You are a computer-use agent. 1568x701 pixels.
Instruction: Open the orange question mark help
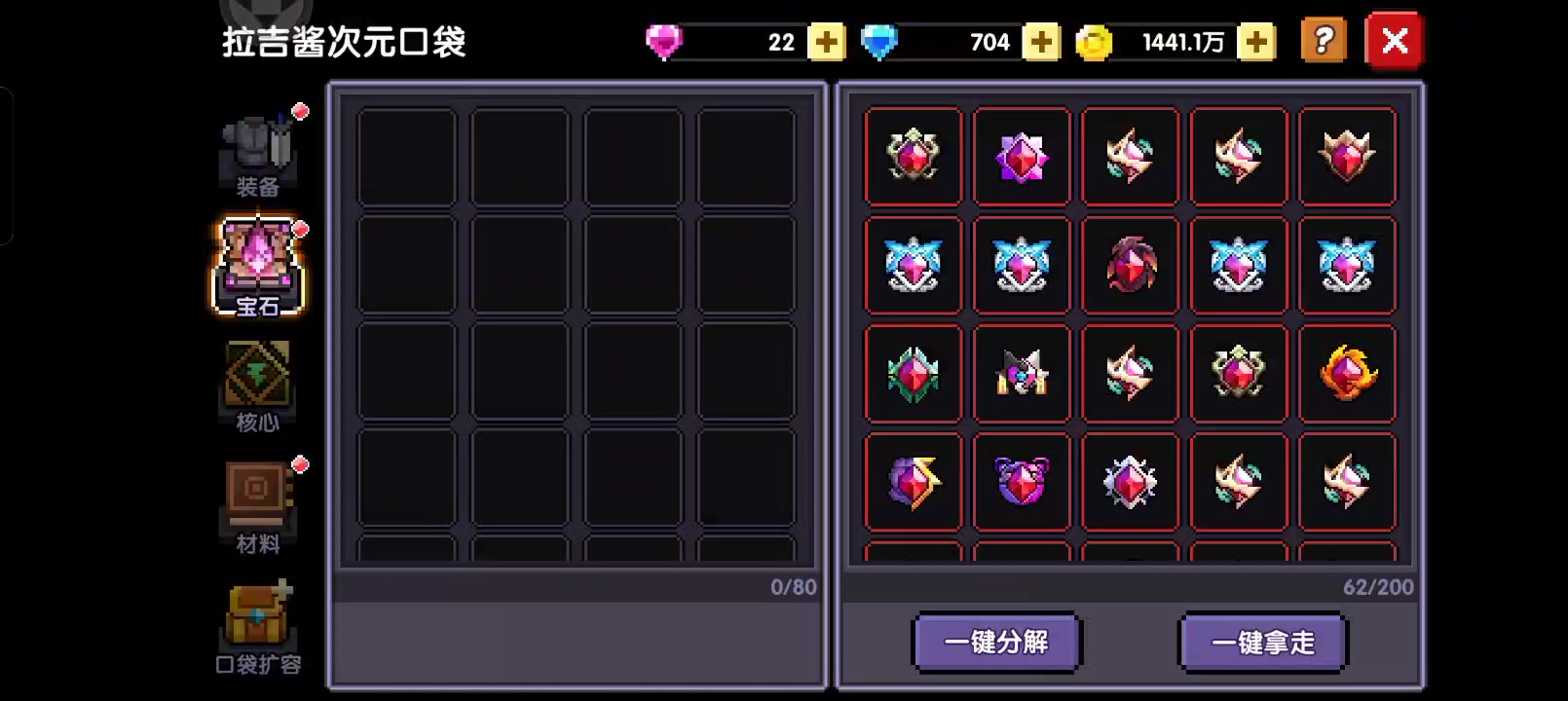(x=1324, y=41)
